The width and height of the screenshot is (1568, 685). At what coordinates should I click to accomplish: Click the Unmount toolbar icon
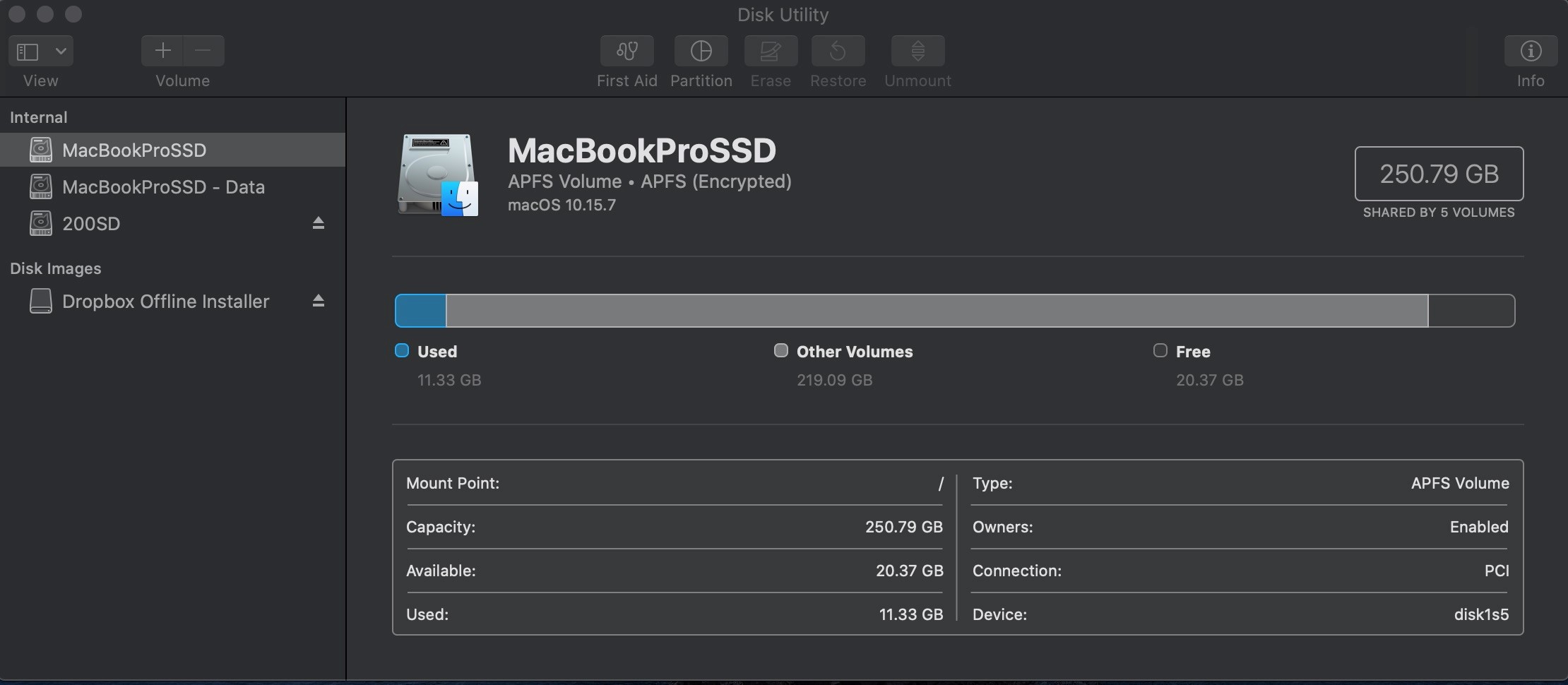[917, 51]
